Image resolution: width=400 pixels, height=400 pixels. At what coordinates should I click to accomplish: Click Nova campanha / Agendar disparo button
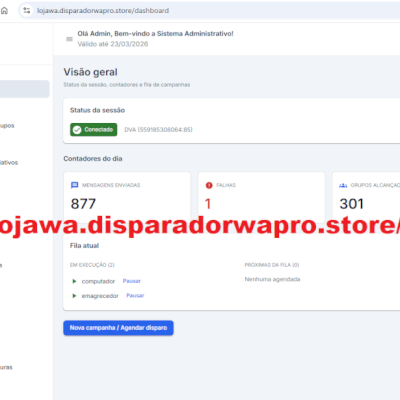click(x=118, y=328)
